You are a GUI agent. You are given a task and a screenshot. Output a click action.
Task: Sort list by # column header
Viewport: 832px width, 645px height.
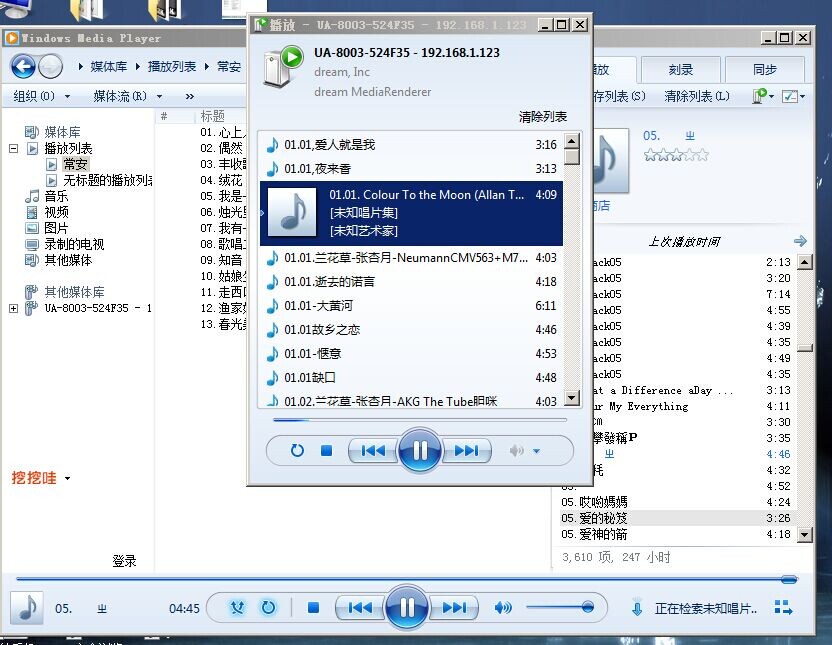(x=164, y=116)
